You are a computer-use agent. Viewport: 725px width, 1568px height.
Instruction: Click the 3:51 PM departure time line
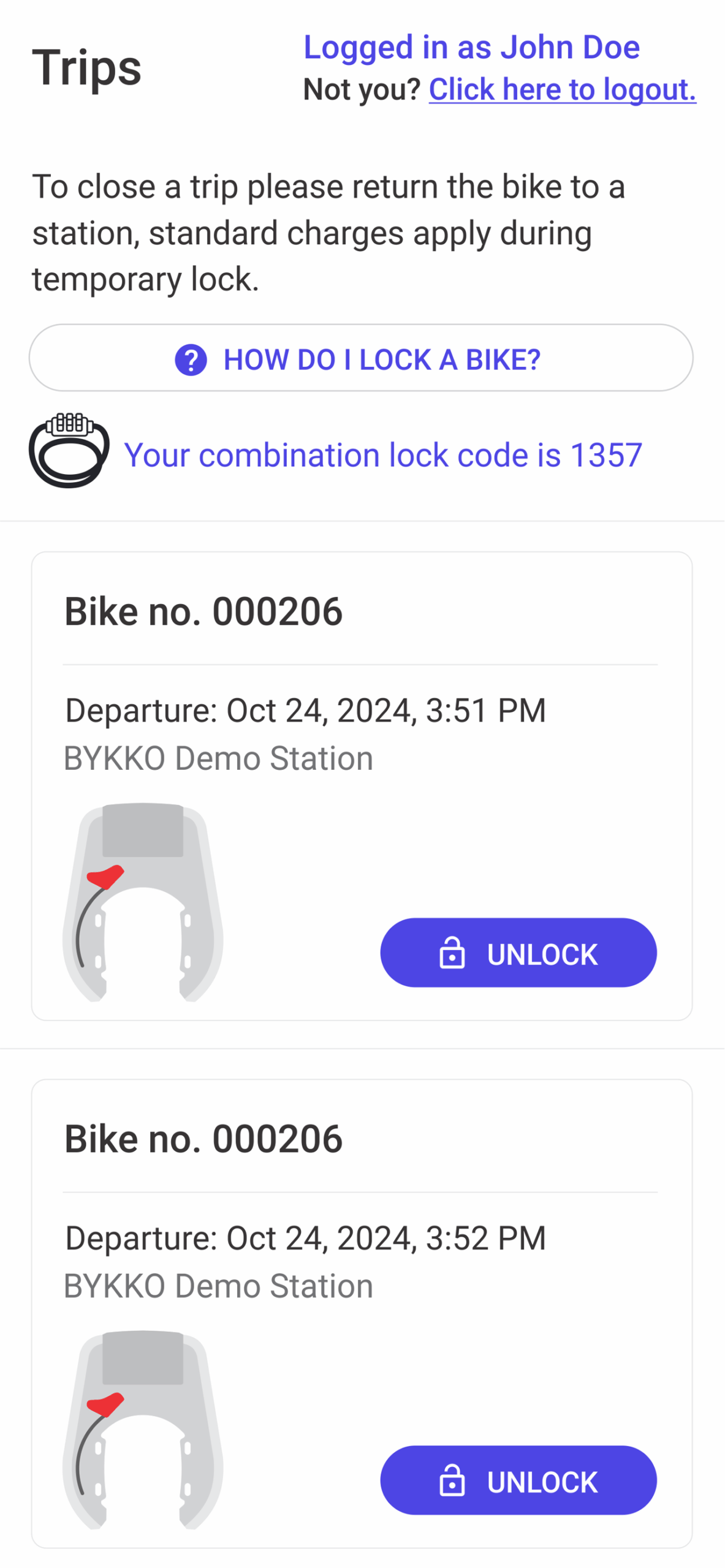tap(305, 710)
